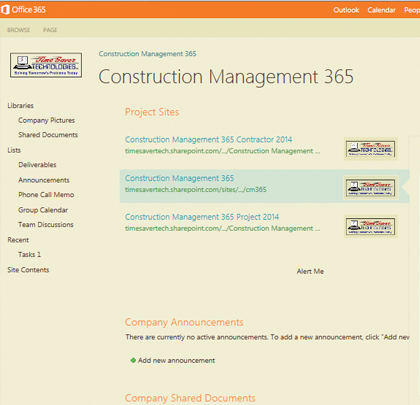Screen dimensions: 420x405
Task: Click the Alert Me link
Action: (x=310, y=271)
